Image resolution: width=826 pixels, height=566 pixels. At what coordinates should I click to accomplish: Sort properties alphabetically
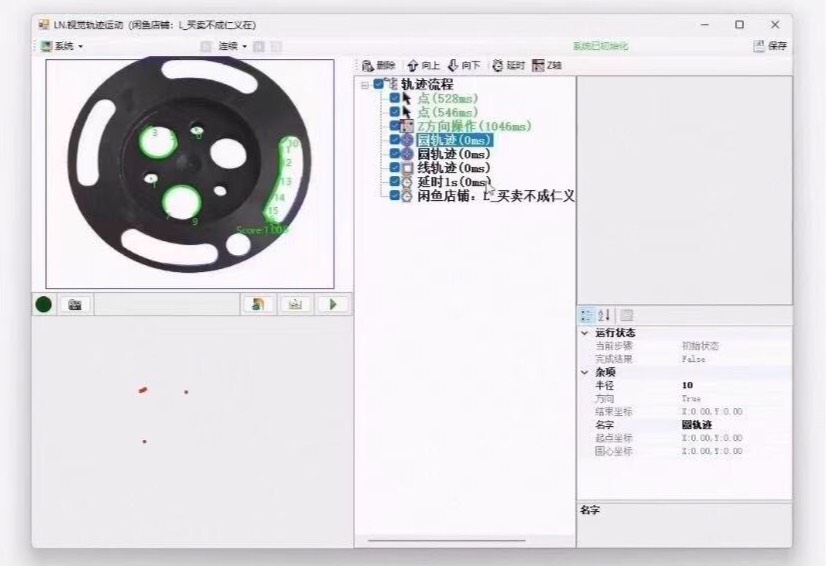(x=604, y=316)
